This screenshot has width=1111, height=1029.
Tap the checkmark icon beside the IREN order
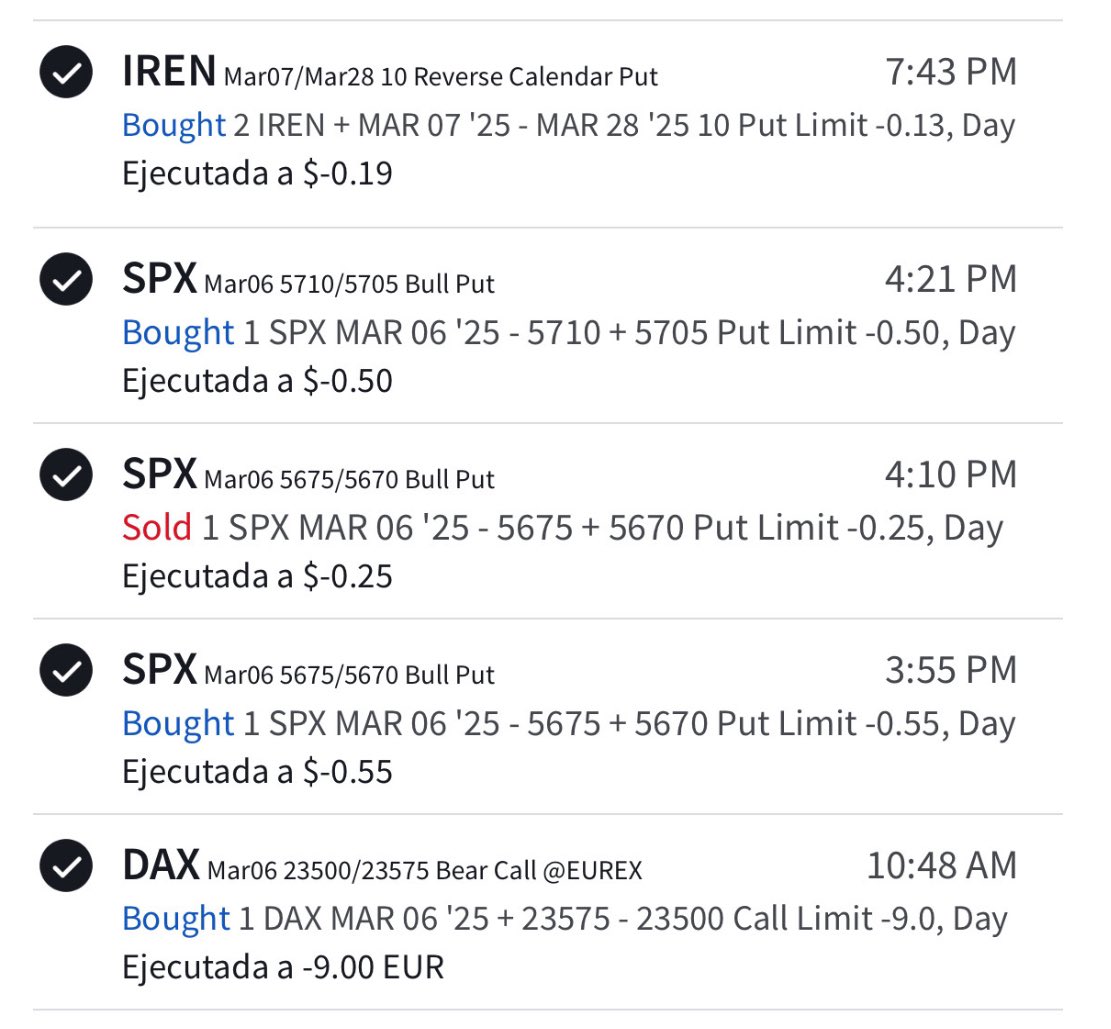[x=66, y=72]
